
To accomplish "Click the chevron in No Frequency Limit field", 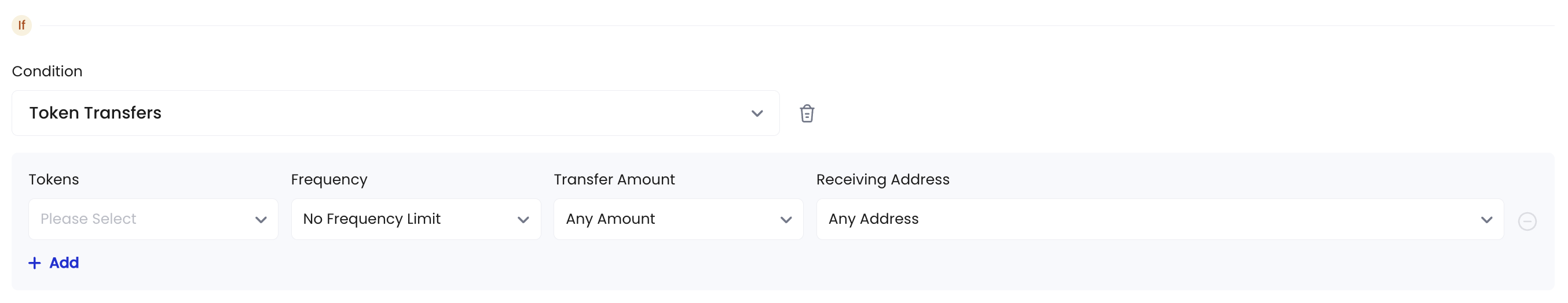I will pyautogui.click(x=523, y=220).
